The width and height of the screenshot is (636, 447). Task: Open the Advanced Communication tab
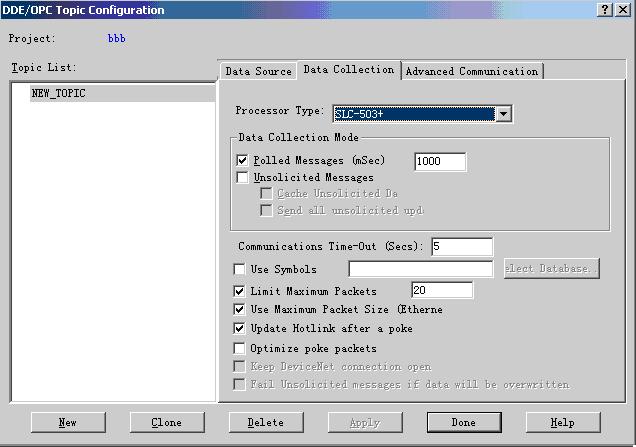471,71
